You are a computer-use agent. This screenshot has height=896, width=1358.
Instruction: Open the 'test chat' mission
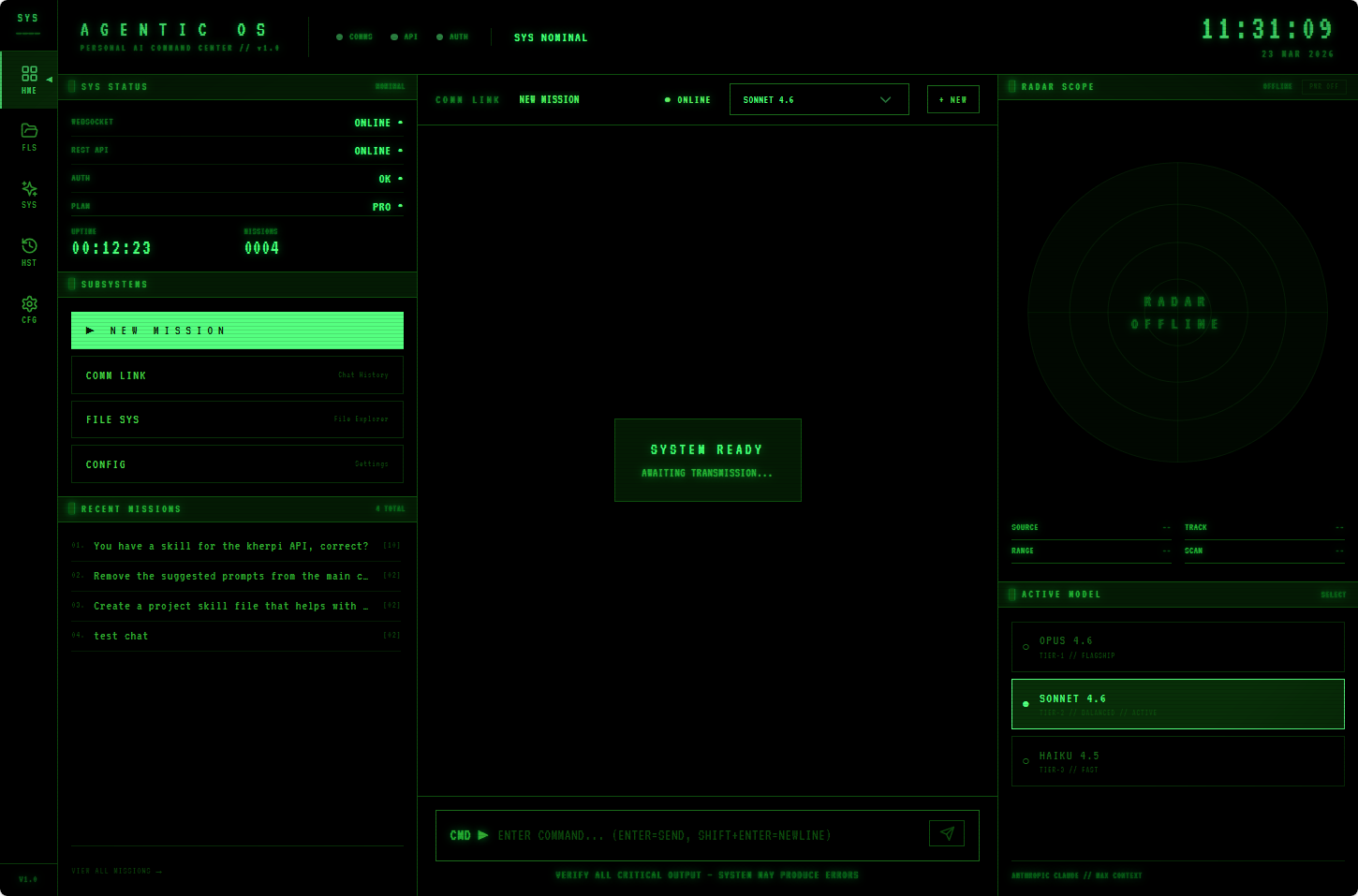click(x=237, y=636)
